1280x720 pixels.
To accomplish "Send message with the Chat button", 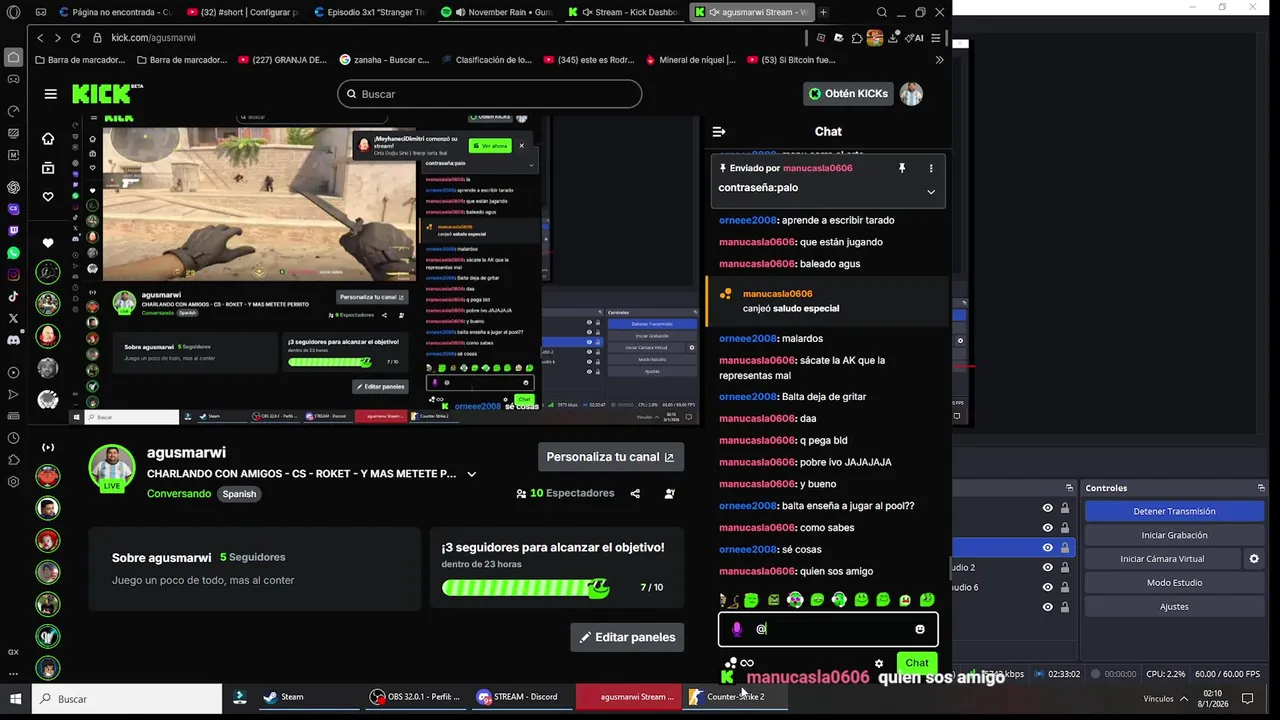I will click(x=917, y=663).
